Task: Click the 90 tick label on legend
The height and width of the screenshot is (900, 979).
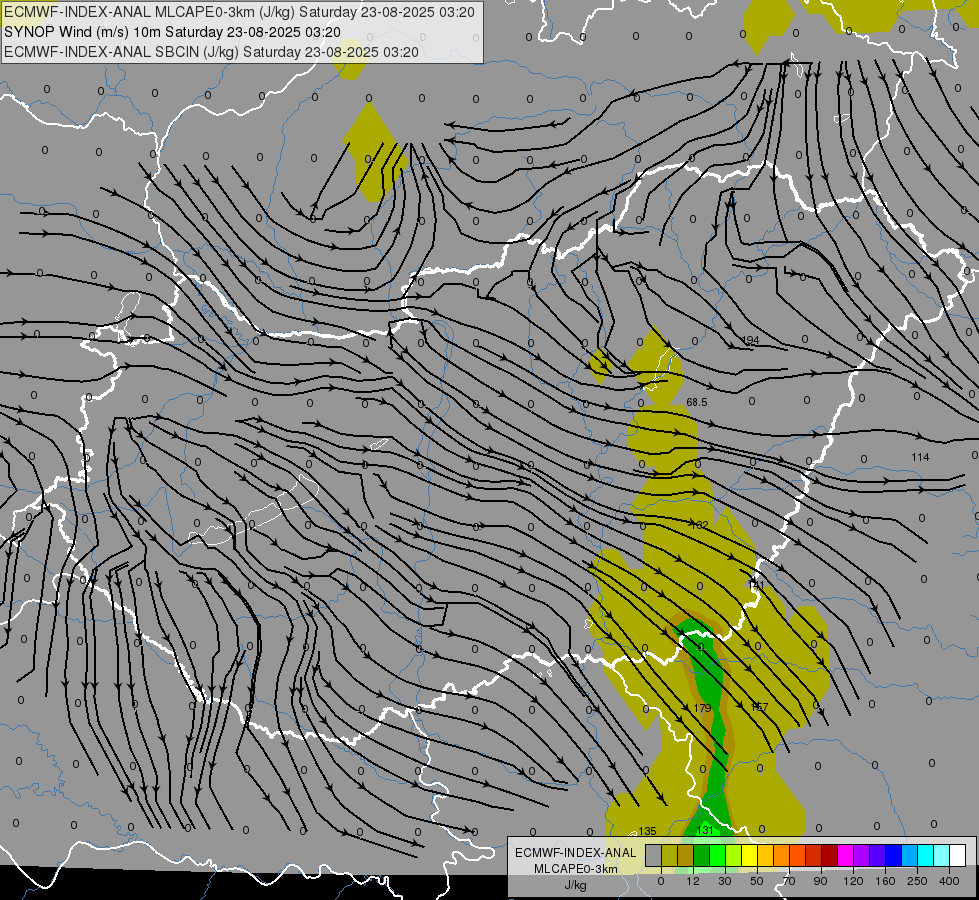Action: tap(820, 881)
